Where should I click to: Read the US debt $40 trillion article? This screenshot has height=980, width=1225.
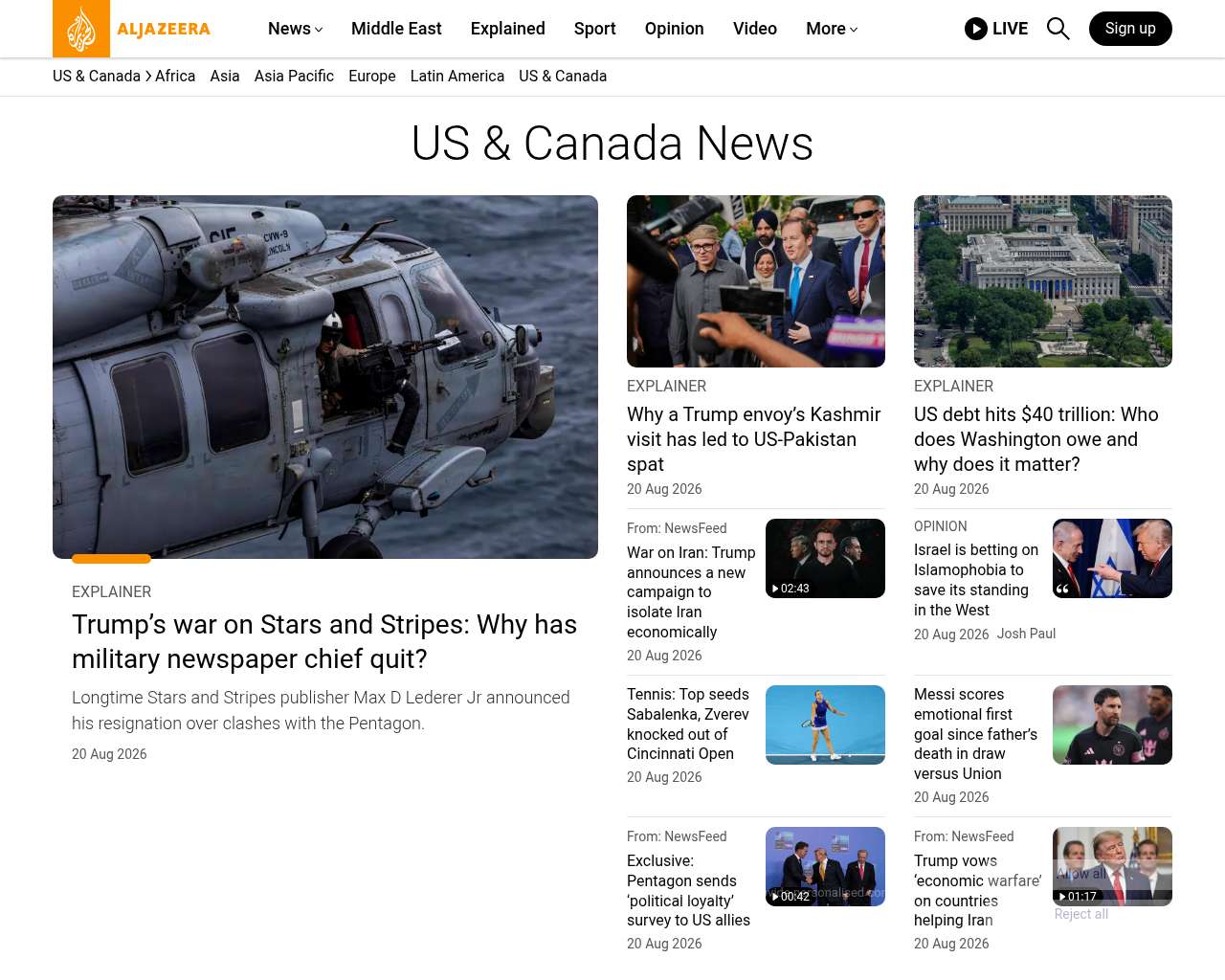click(1036, 439)
